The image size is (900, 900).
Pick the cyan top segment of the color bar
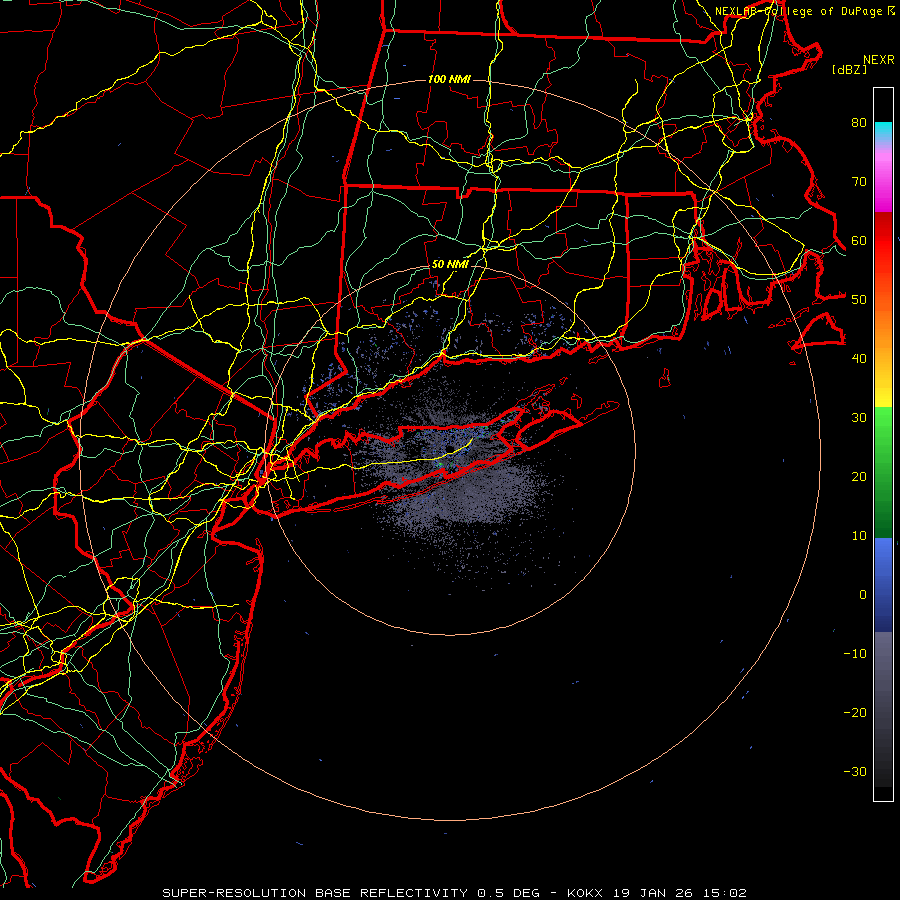pyautogui.click(x=883, y=131)
